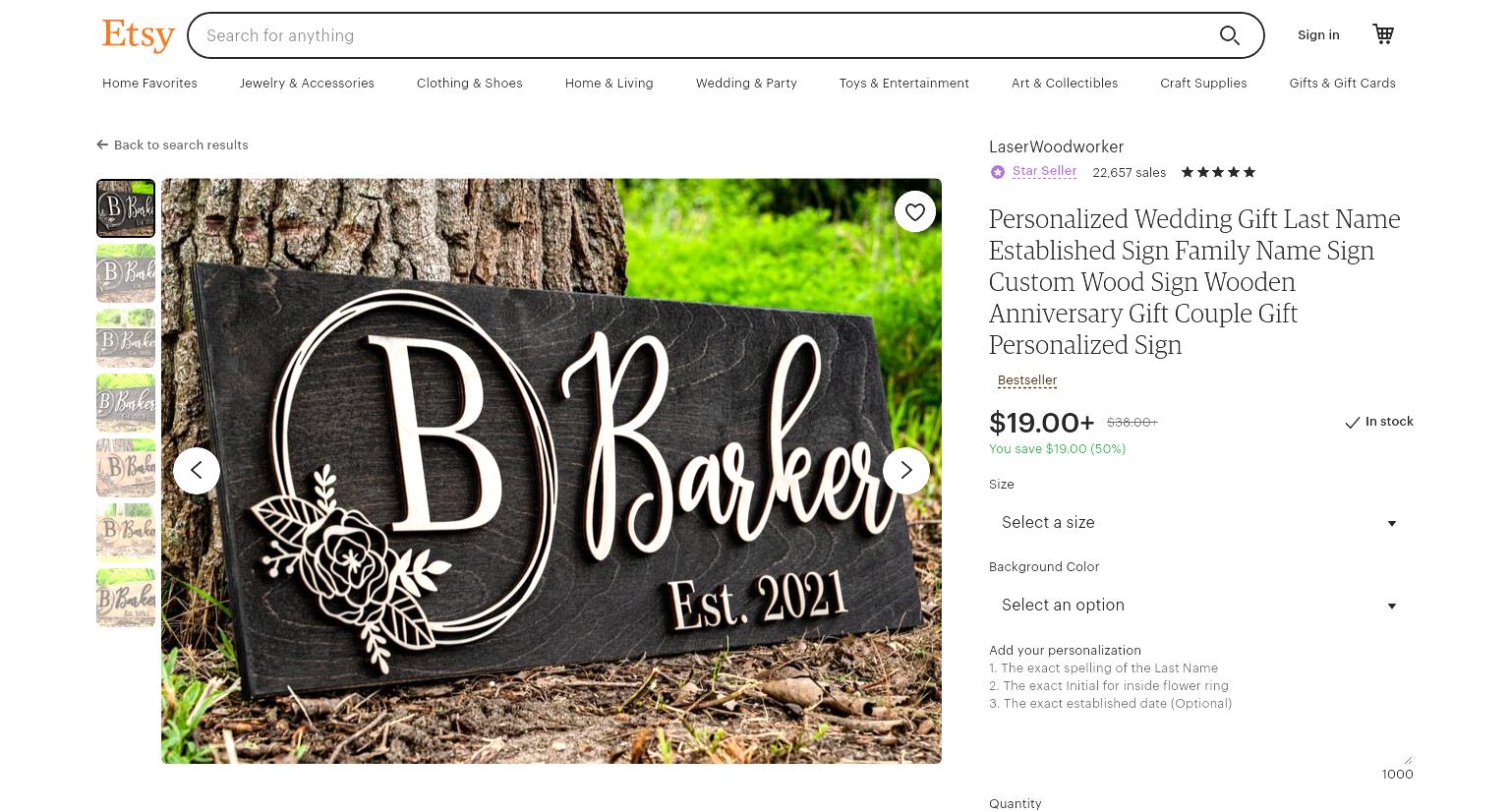1510x812 pixels.
Task: Open the shopping cart
Action: point(1383,34)
